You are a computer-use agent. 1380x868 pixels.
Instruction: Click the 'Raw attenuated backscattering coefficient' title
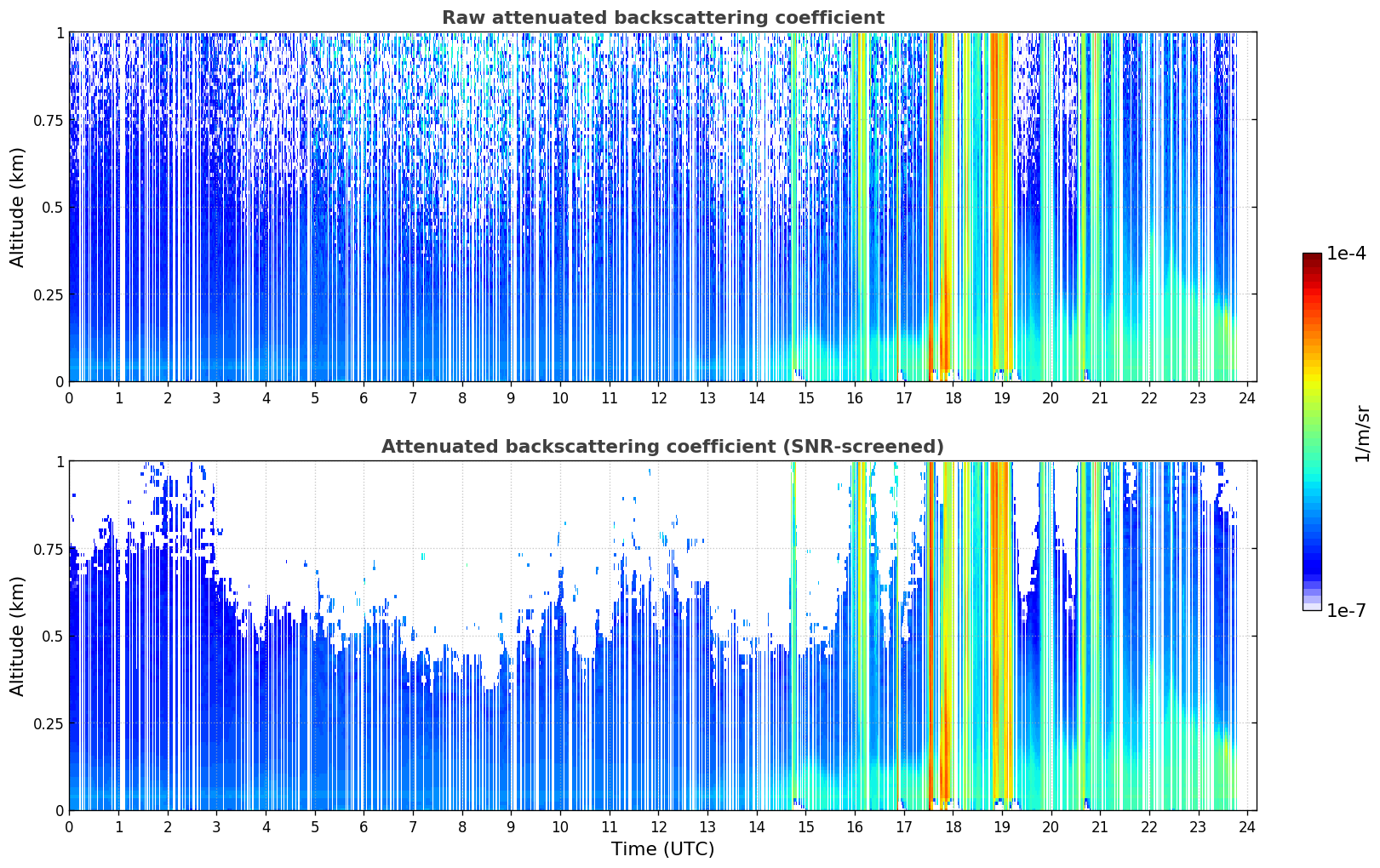coord(662,18)
